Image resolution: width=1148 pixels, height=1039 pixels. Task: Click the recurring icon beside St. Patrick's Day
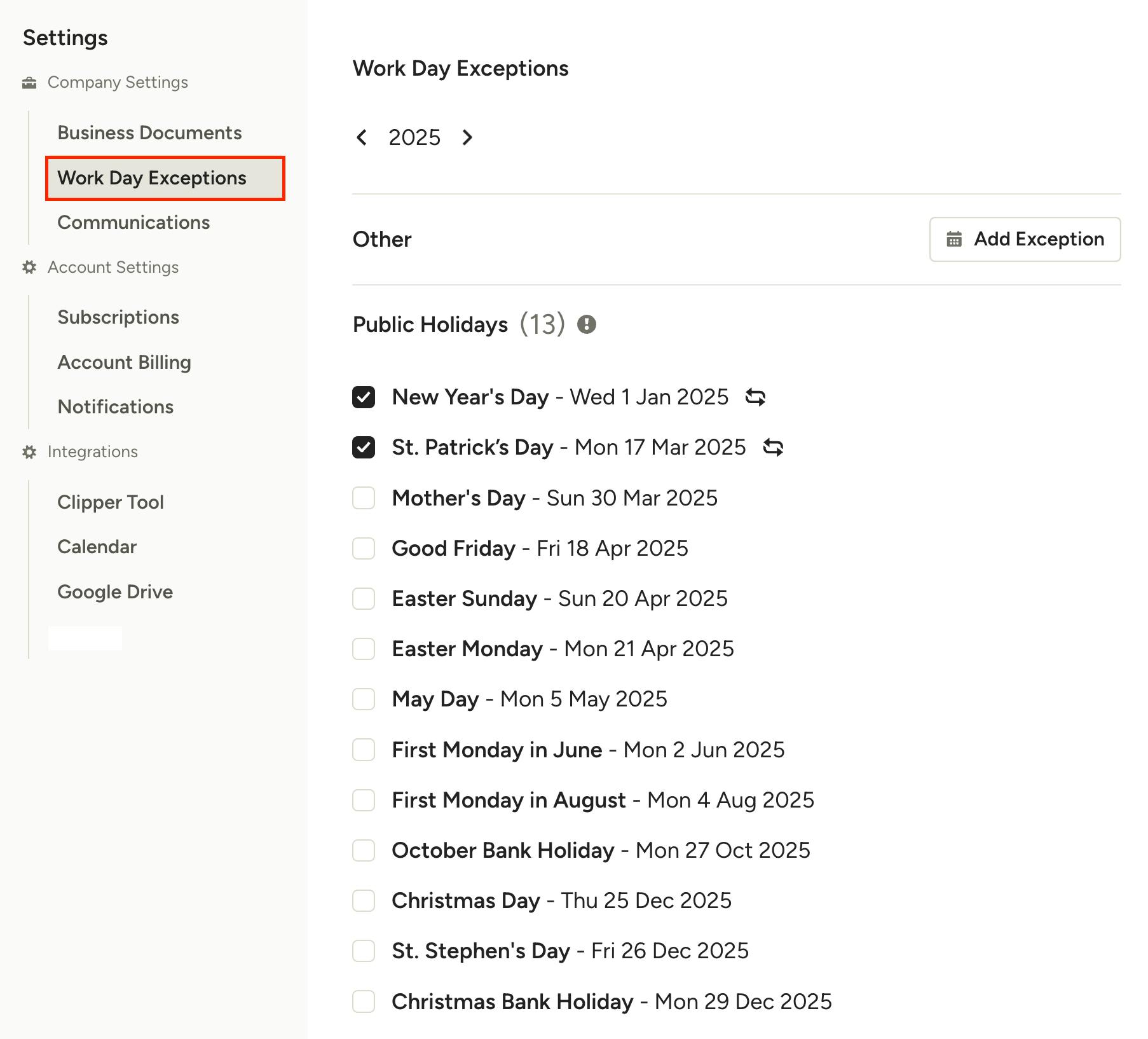click(773, 447)
